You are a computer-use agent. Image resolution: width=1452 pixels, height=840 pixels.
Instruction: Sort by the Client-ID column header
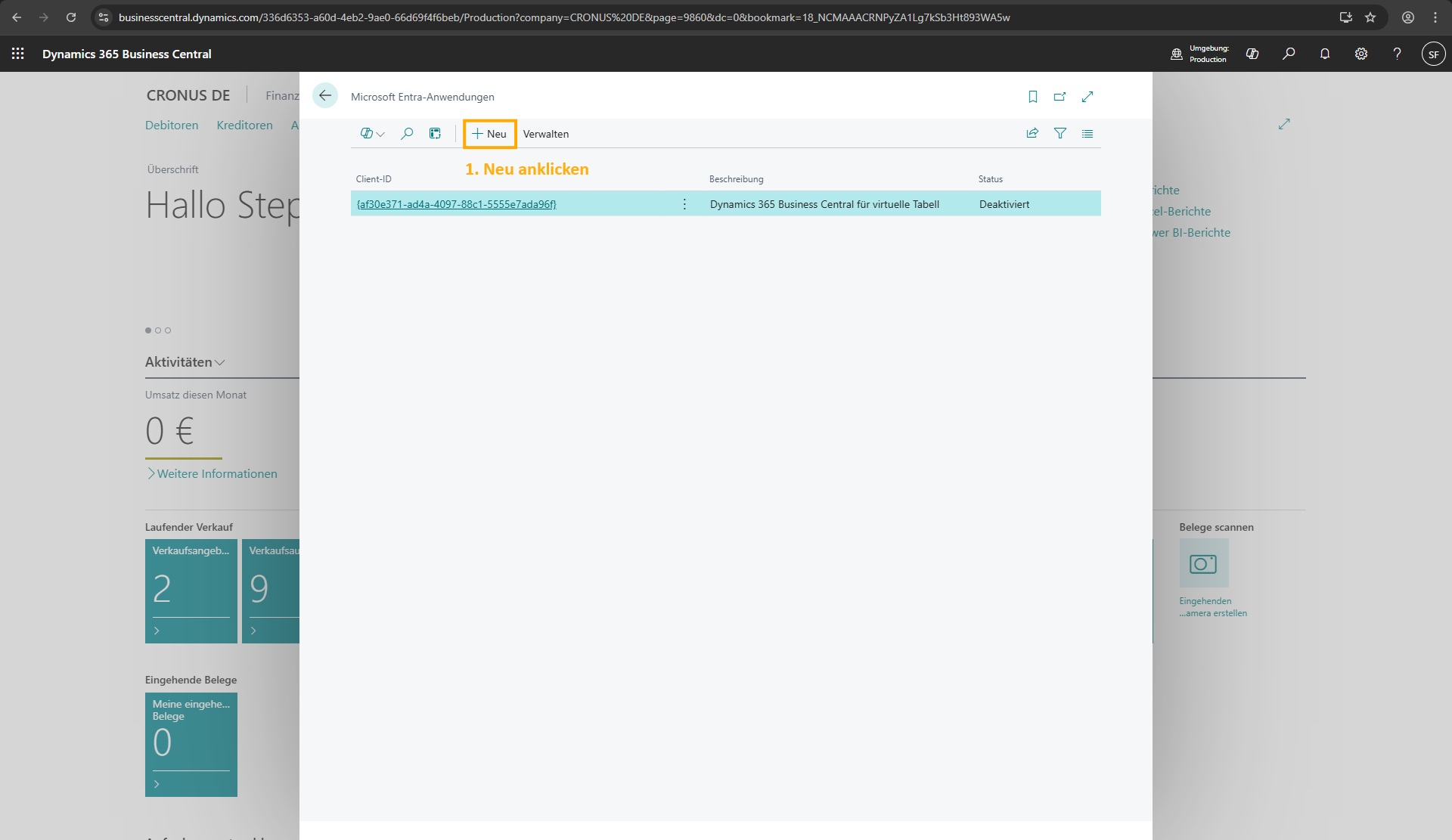coord(374,179)
